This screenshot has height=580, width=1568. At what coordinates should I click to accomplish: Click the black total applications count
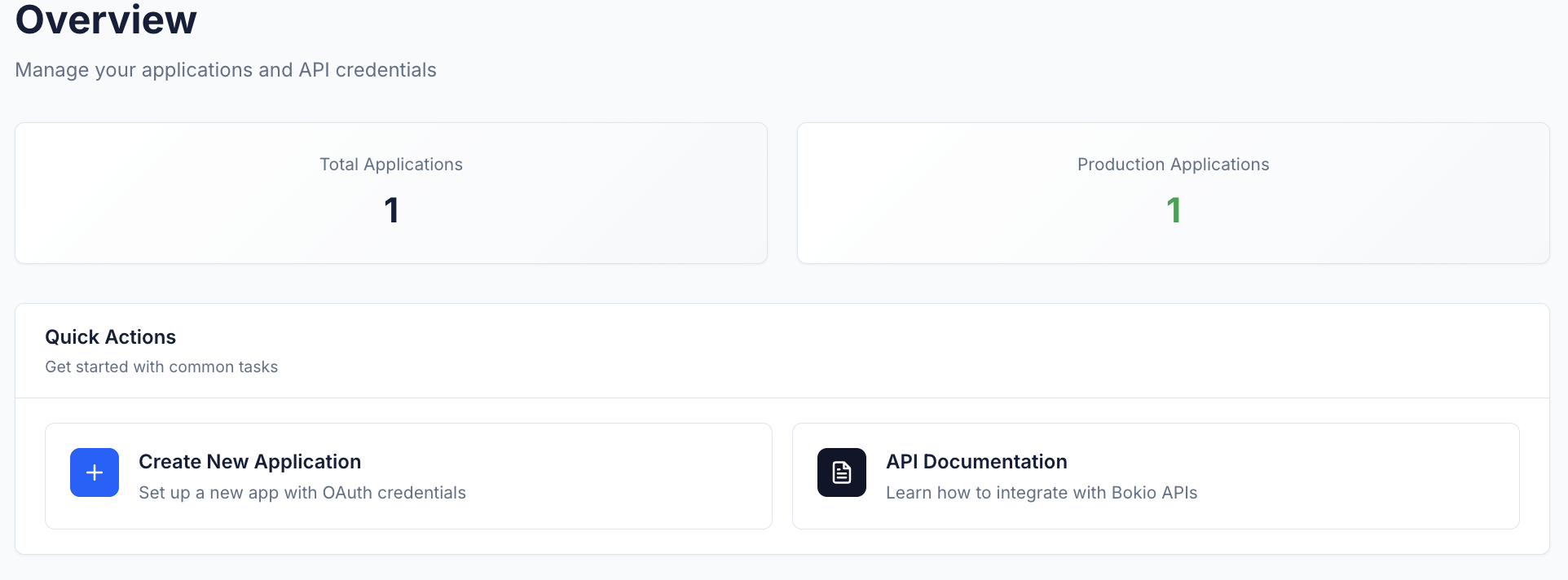pyautogui.click(x=391, y=210)
